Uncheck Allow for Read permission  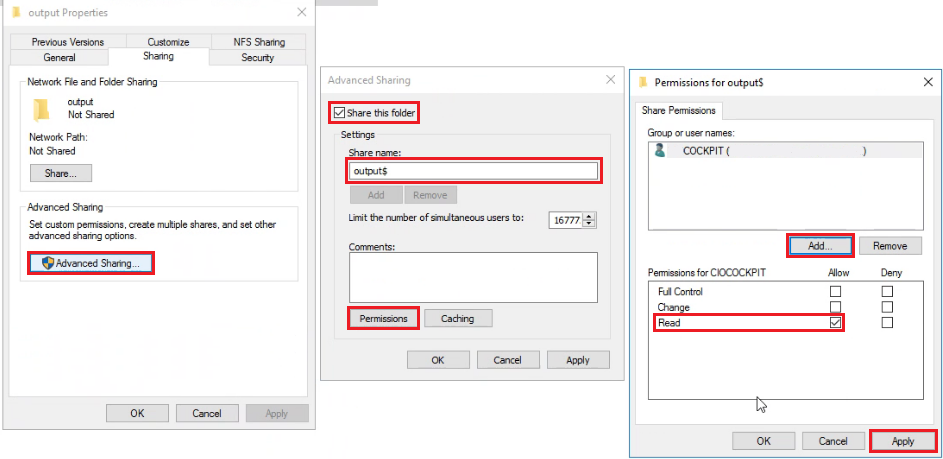tap(835, 323)
